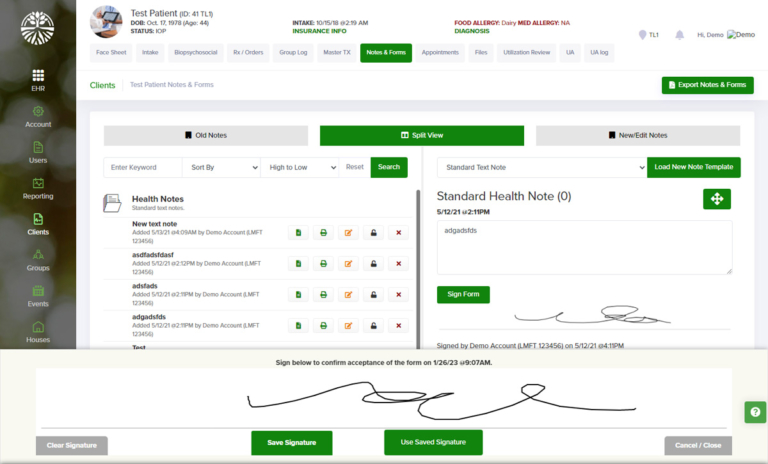Open the Standard Text Note template dropdown
The width and height of the screenshot is (768, 464).
542,168
